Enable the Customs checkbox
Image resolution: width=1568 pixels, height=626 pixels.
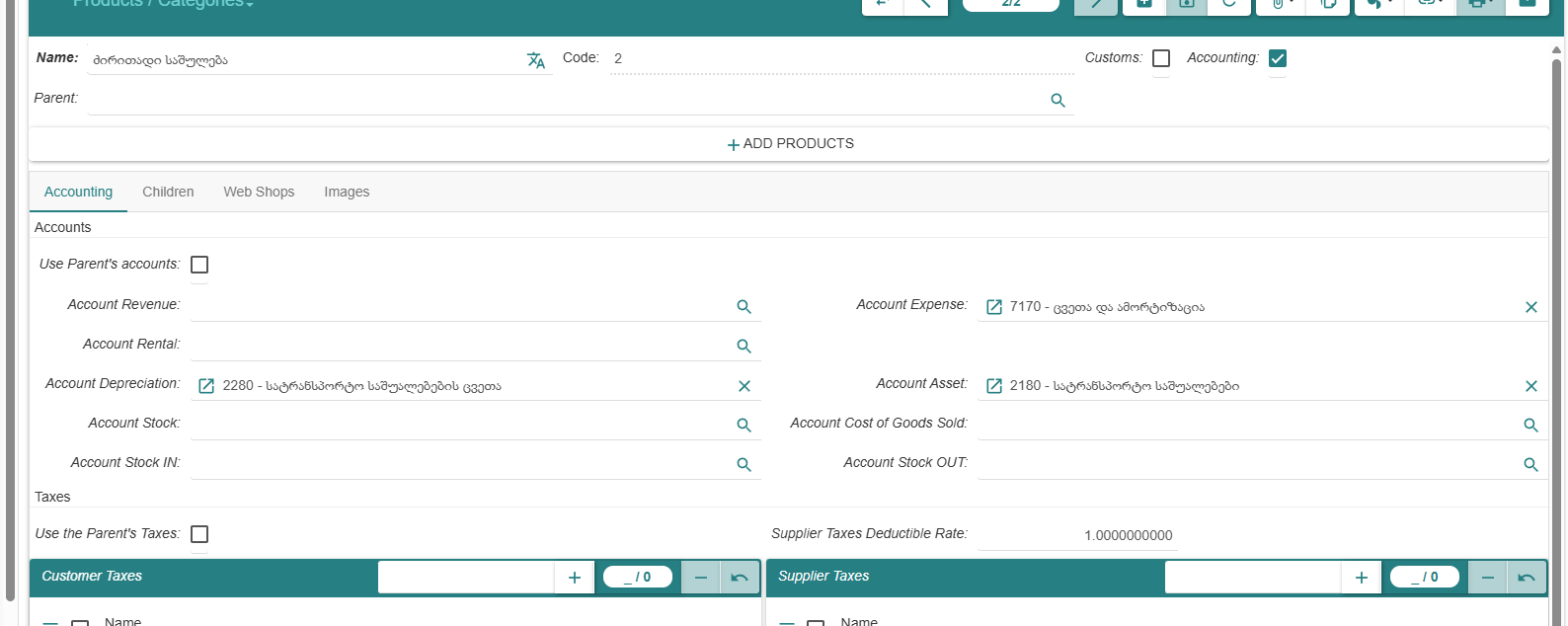click(x=1161, y=58)
